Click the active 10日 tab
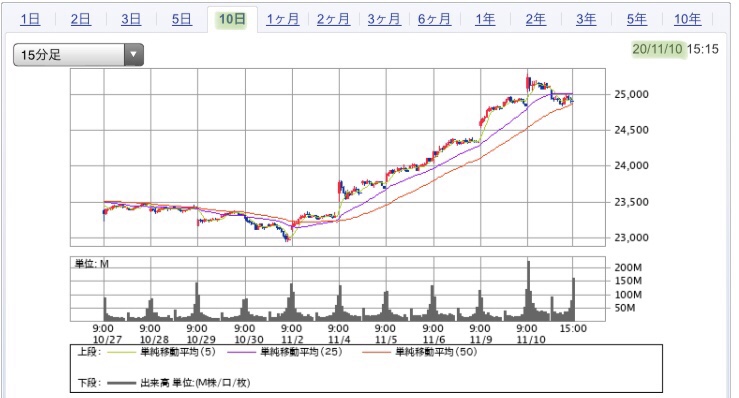 232,19
